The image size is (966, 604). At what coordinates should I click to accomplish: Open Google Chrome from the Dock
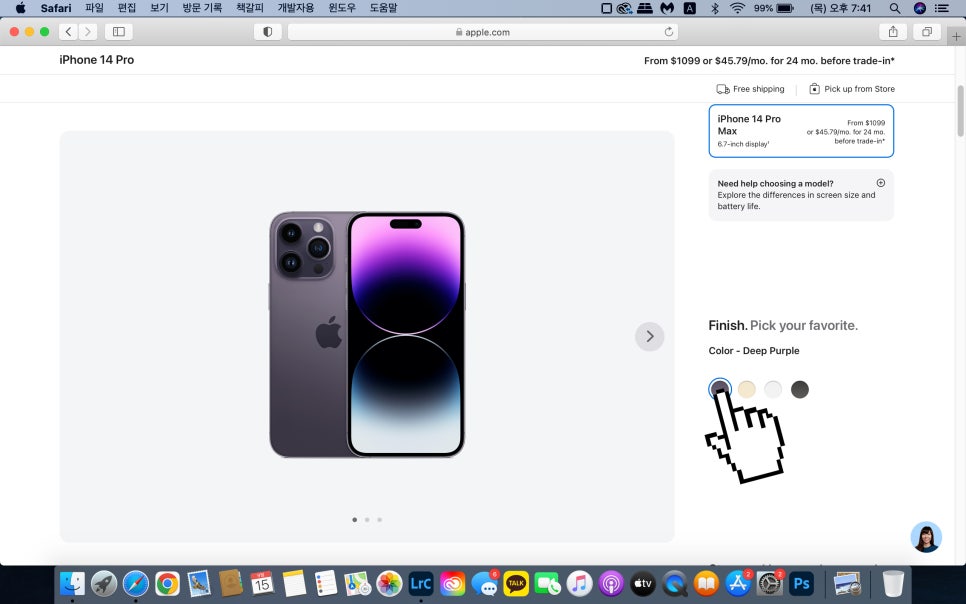[167, 583]
